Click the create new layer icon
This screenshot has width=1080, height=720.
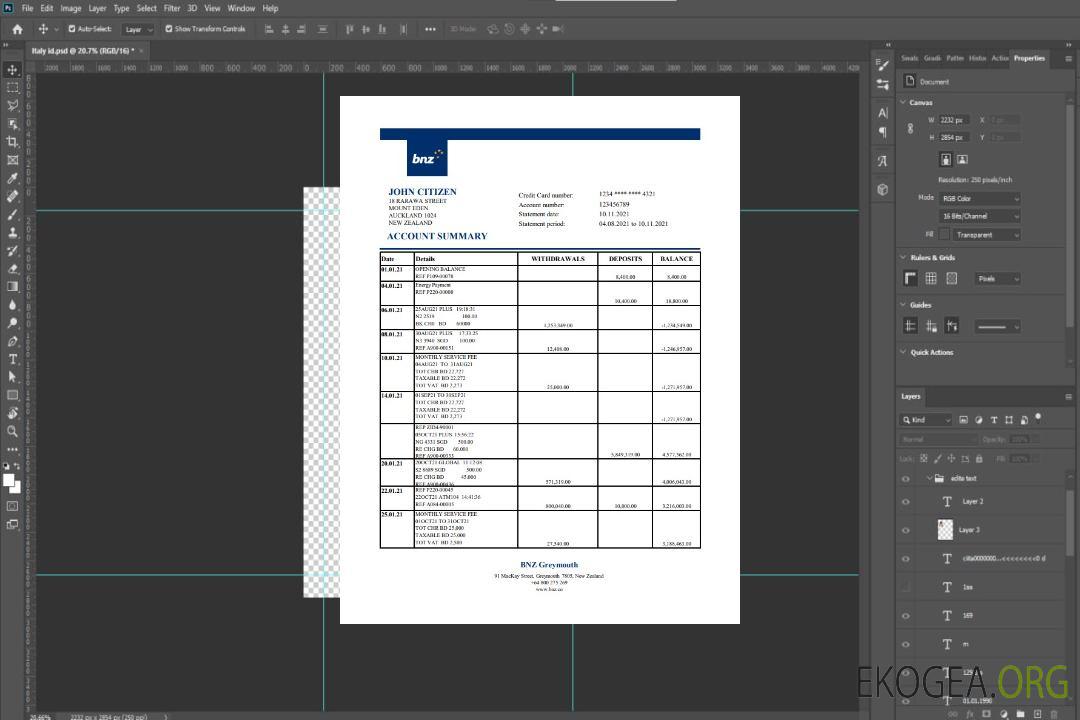click(1037, 714)
